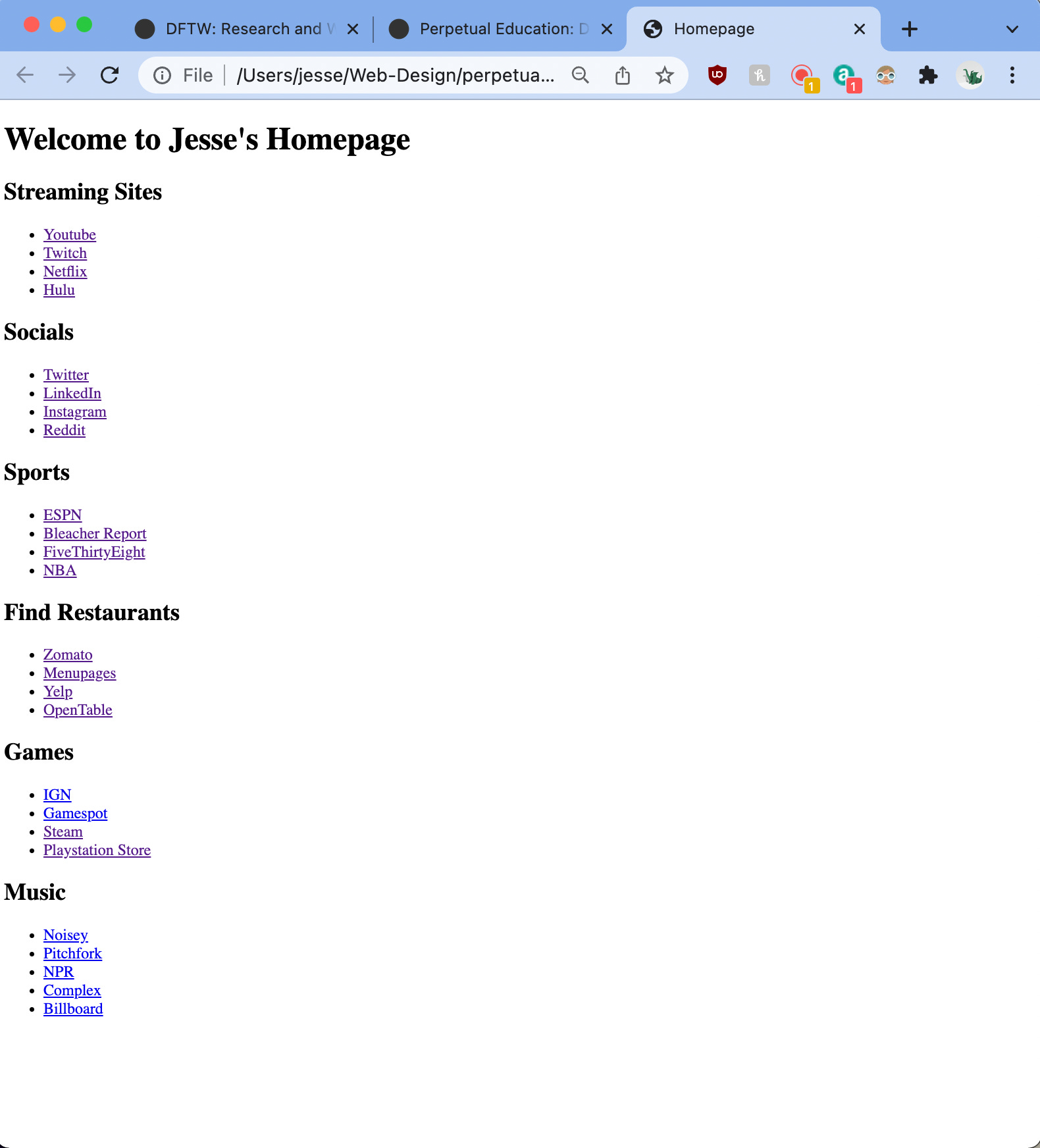The width and height of the screenshot is (1040, 1148).
Task: Open the uBlock Origin extension icon
Action: click(x=717, y=75)
